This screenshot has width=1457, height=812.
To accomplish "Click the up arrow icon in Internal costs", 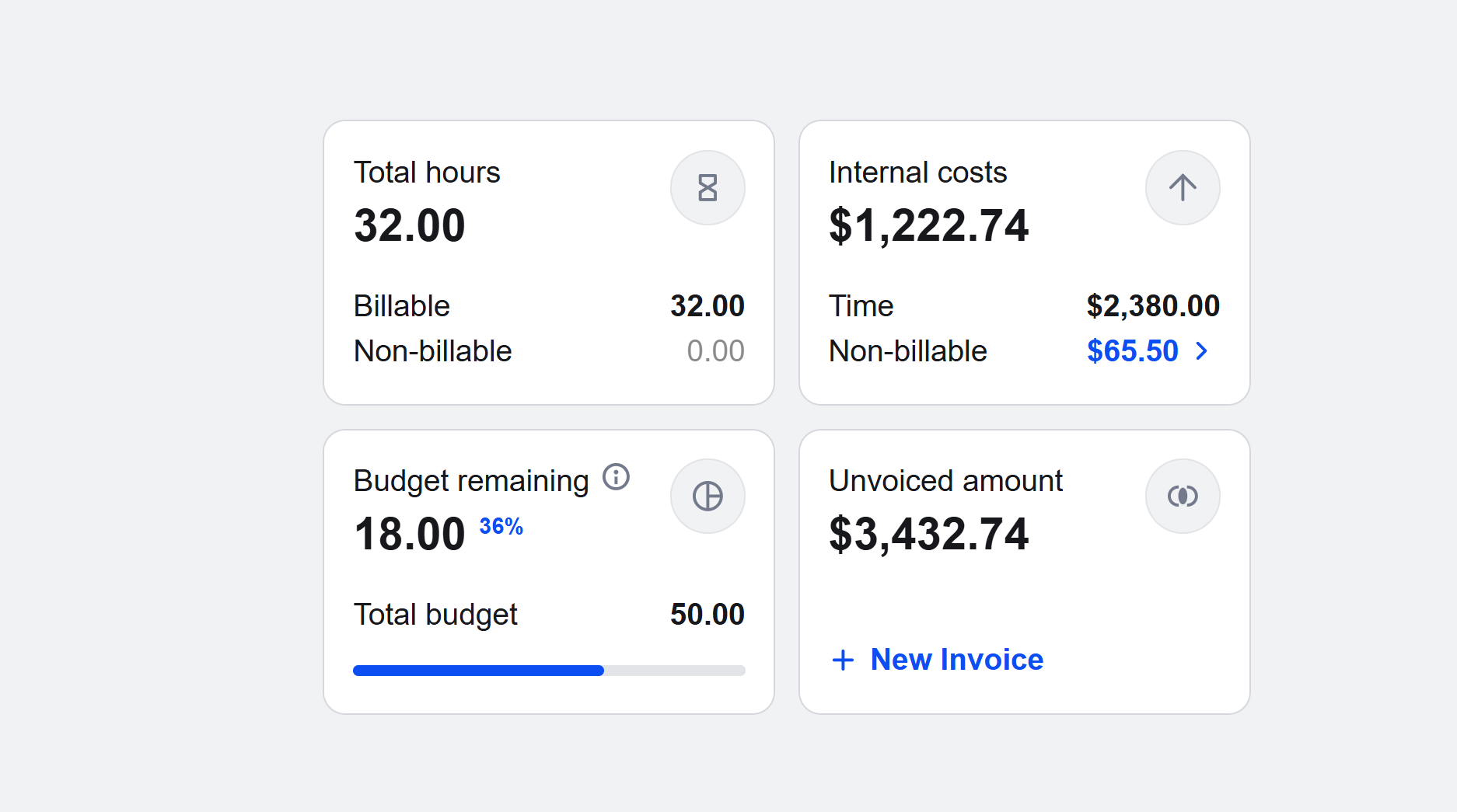I will (x=1182, y=188).
